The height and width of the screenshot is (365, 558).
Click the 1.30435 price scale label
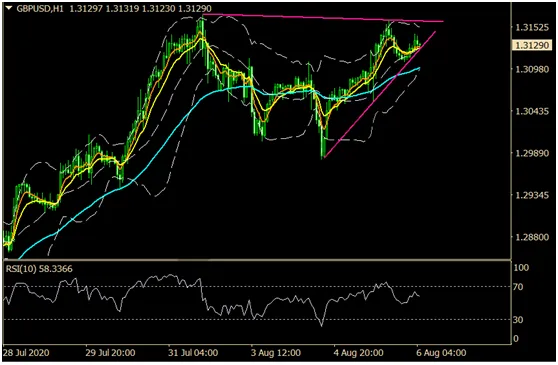point(532,111)
